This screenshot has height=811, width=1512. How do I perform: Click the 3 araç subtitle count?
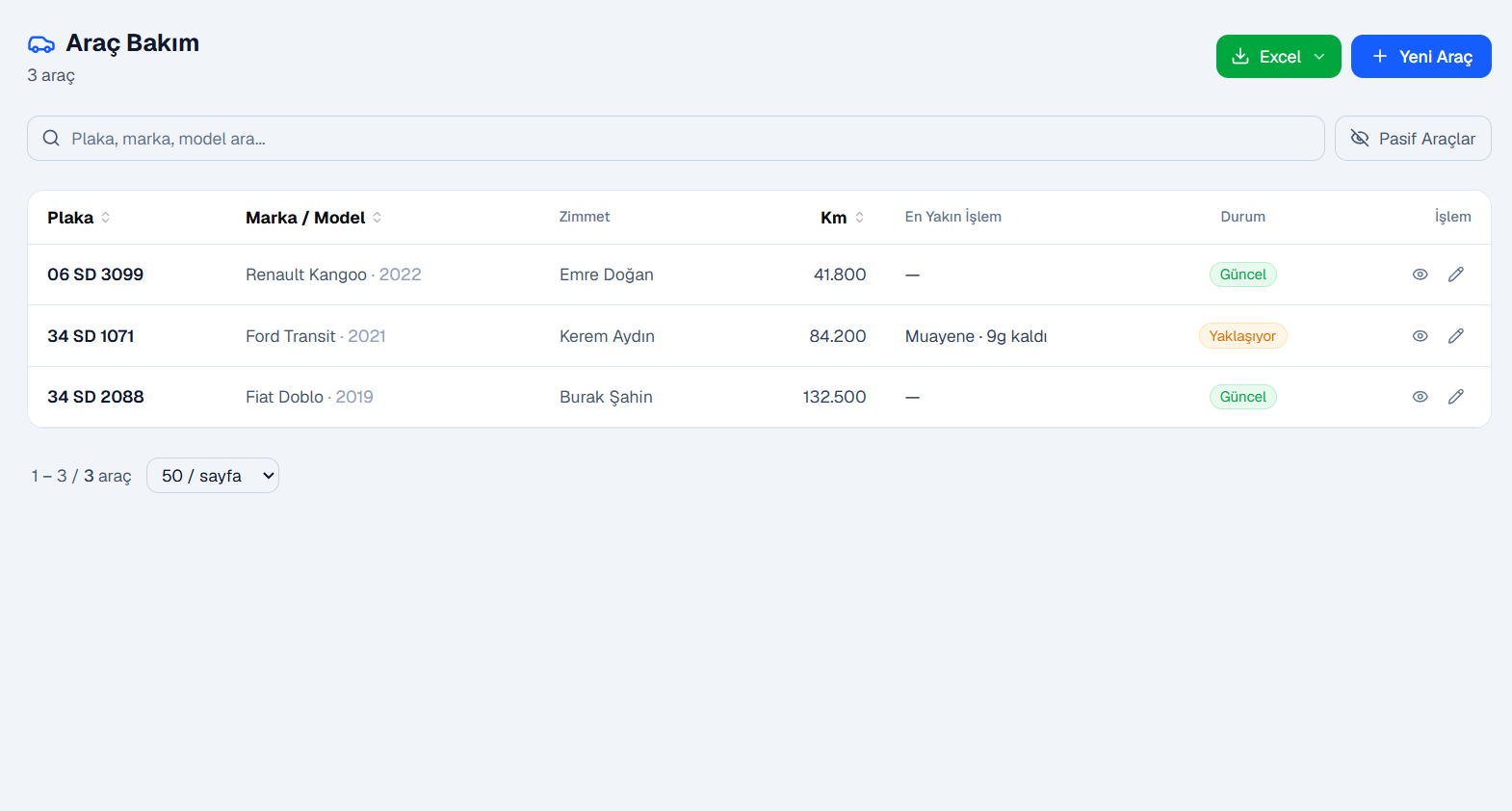tap(51, 75)
